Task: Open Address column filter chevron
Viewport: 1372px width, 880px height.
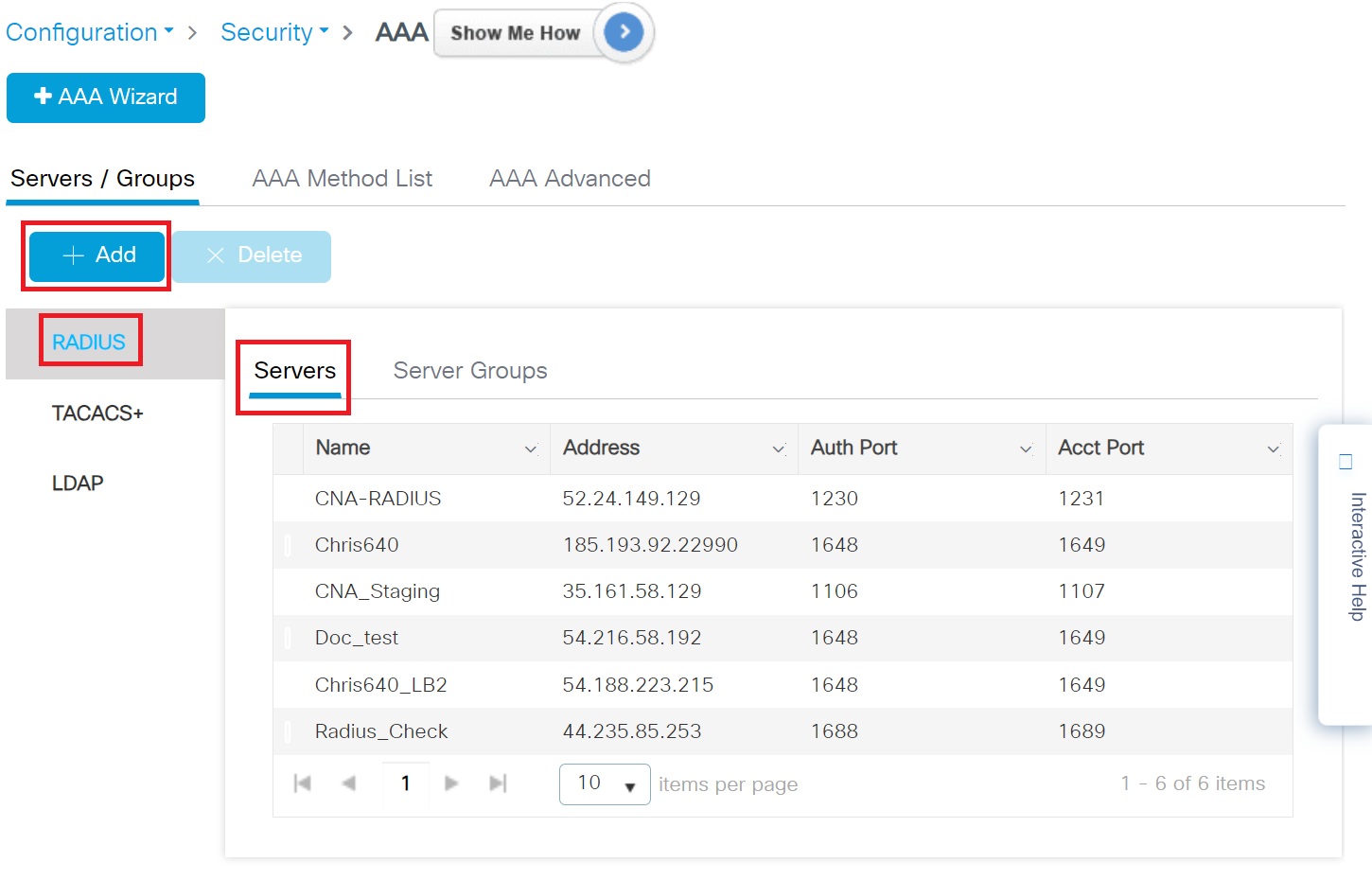Action: click(x=779, y=449)
